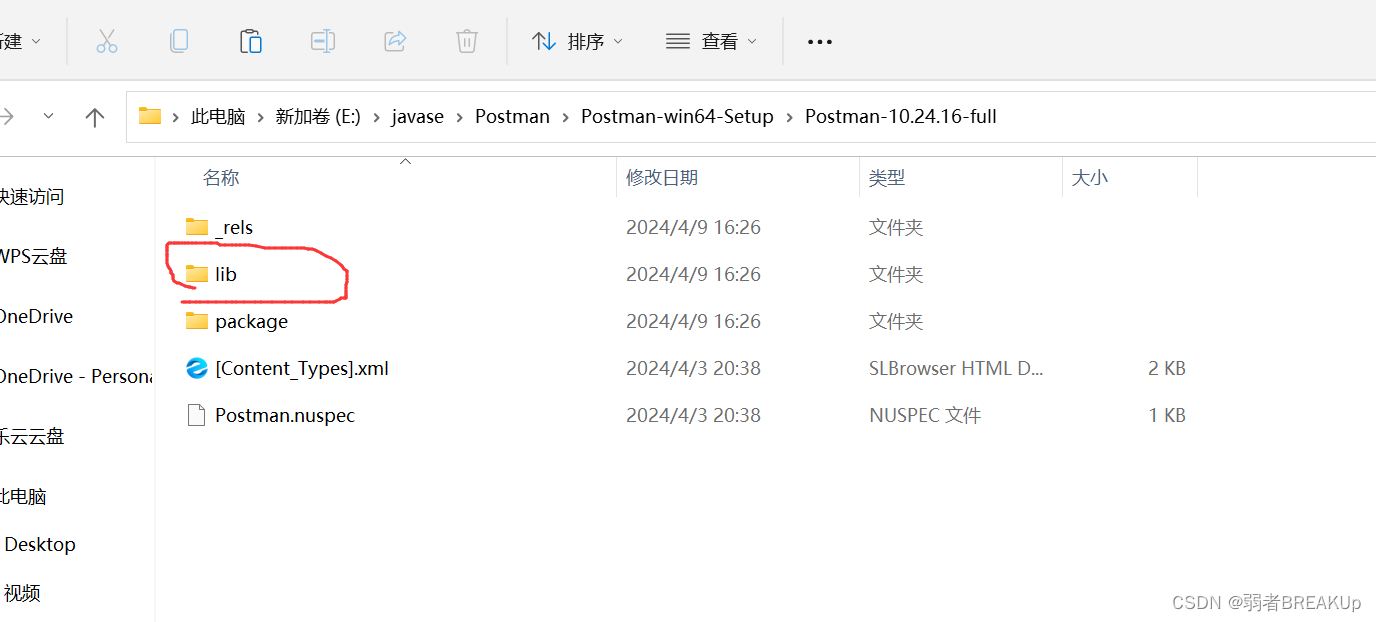Open WPS云盘 in the sidebar
The width and height of the screenshot is (1376, 622).
click(x=33, y=256)
